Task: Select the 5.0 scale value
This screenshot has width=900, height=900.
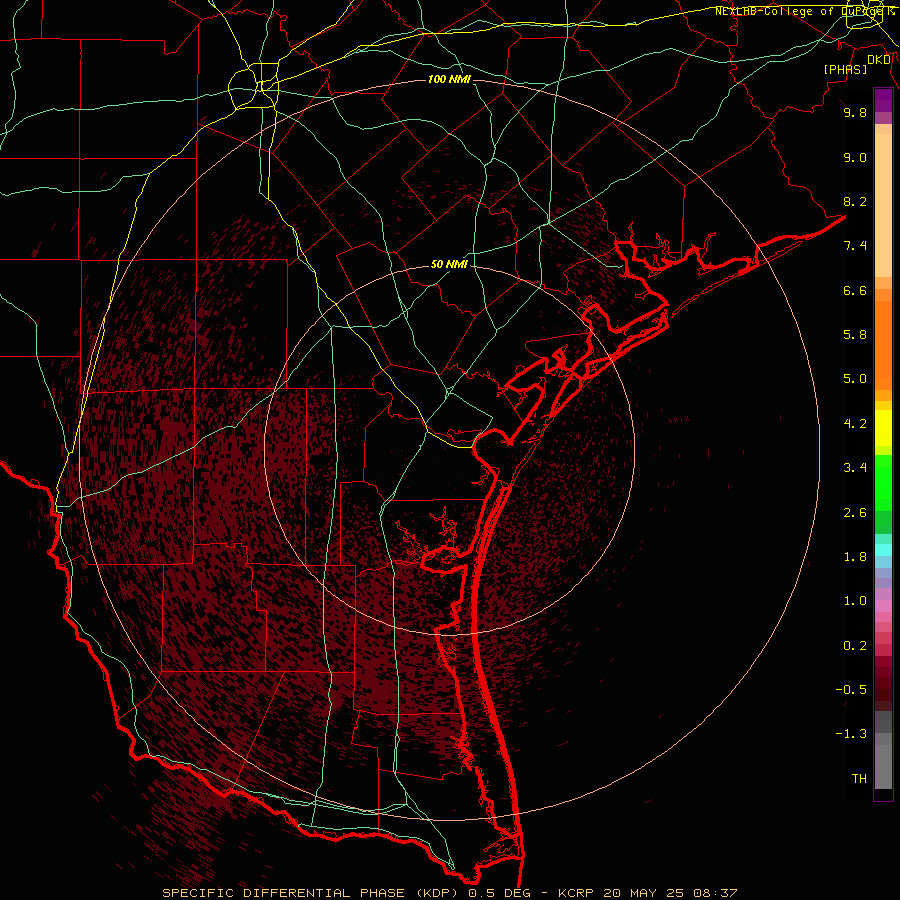Action: 855,379
